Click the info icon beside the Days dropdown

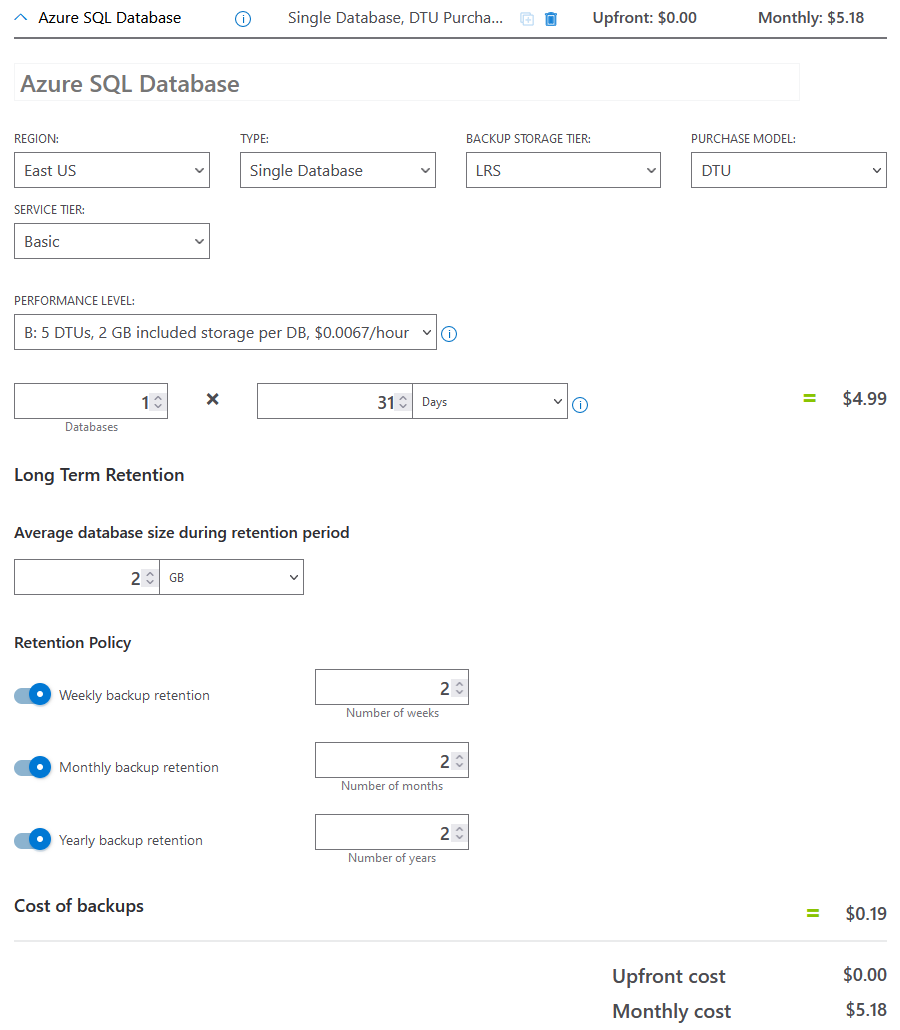coord(580,405)
